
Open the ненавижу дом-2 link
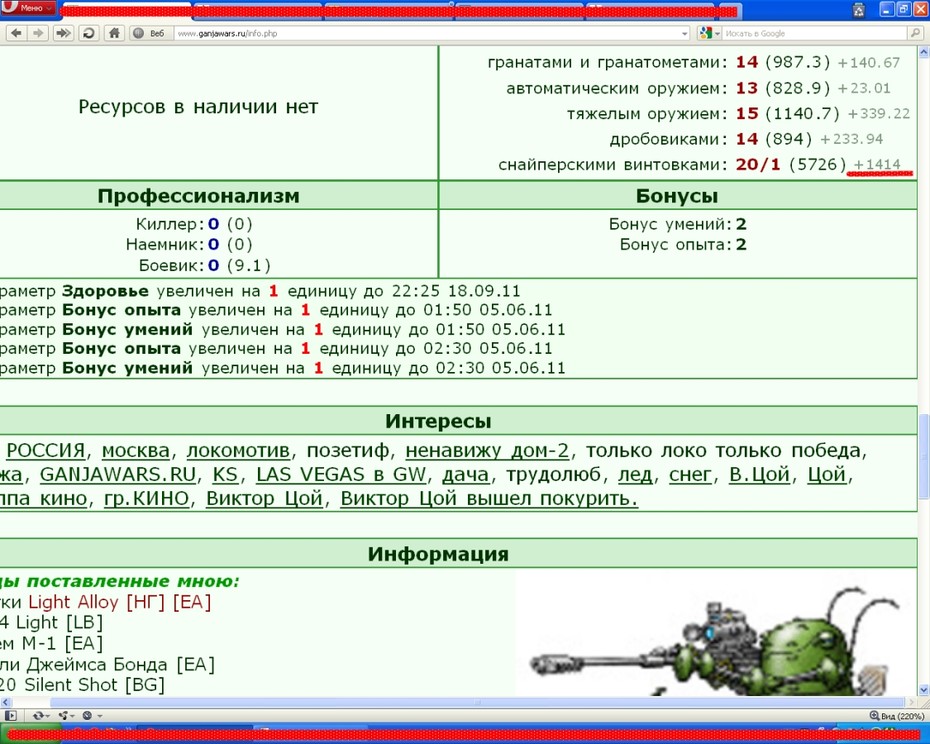click(488, 451)
